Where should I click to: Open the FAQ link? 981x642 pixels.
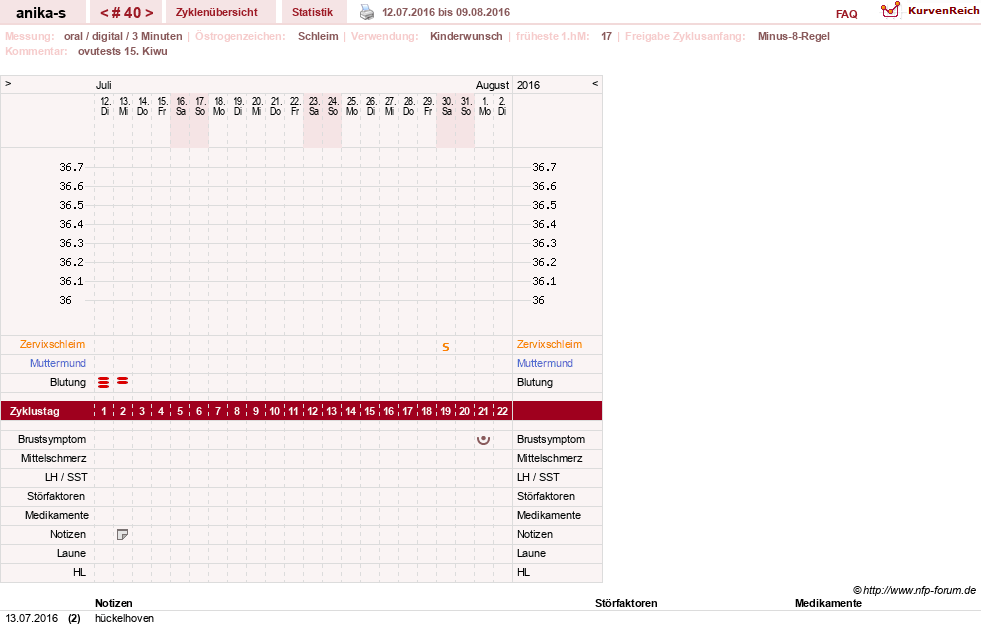point(846,14)
